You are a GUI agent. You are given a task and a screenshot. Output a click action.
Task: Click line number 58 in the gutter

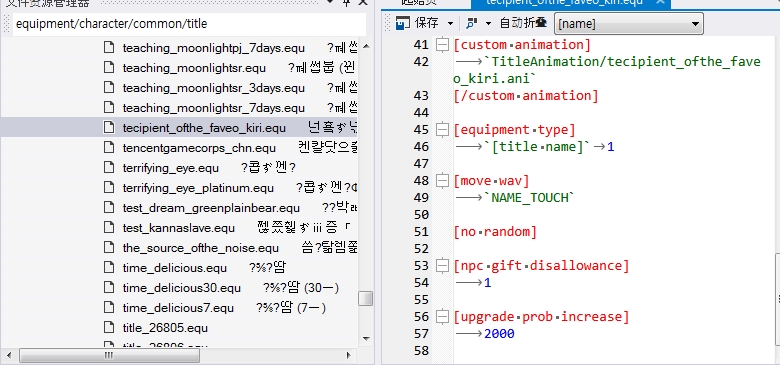421,351
